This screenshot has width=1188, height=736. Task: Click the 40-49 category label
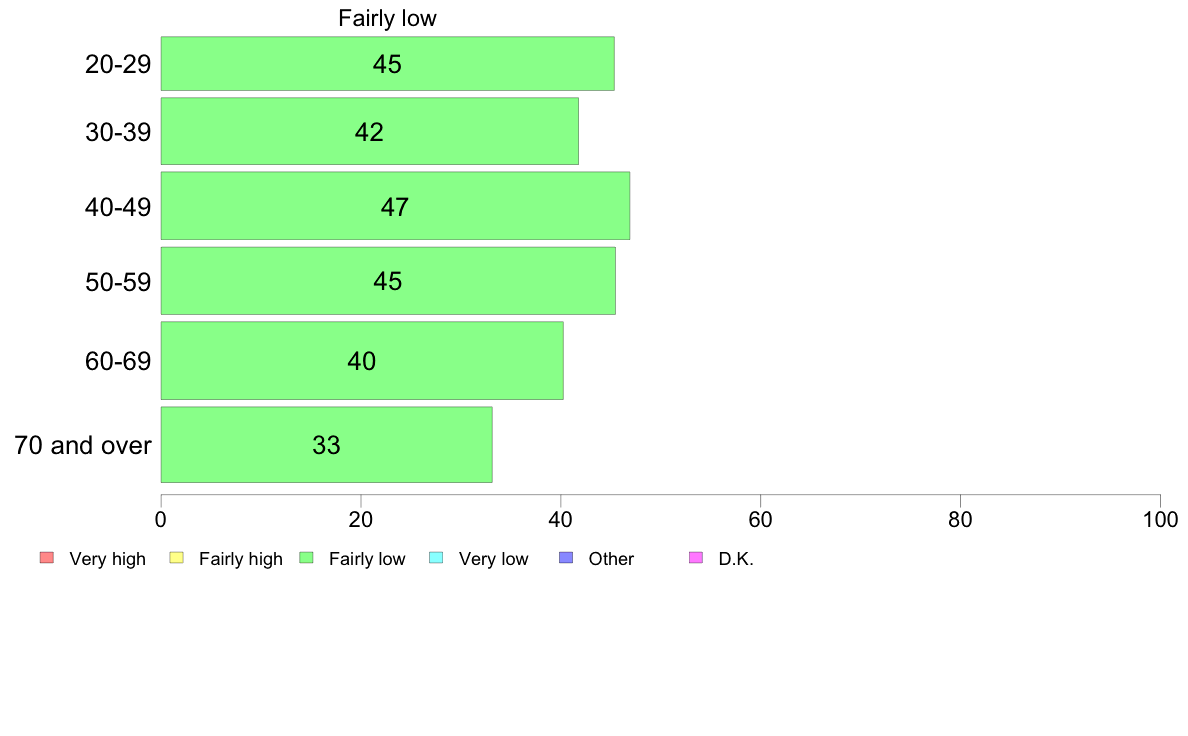pyautogui.click(x=118, y=207)
